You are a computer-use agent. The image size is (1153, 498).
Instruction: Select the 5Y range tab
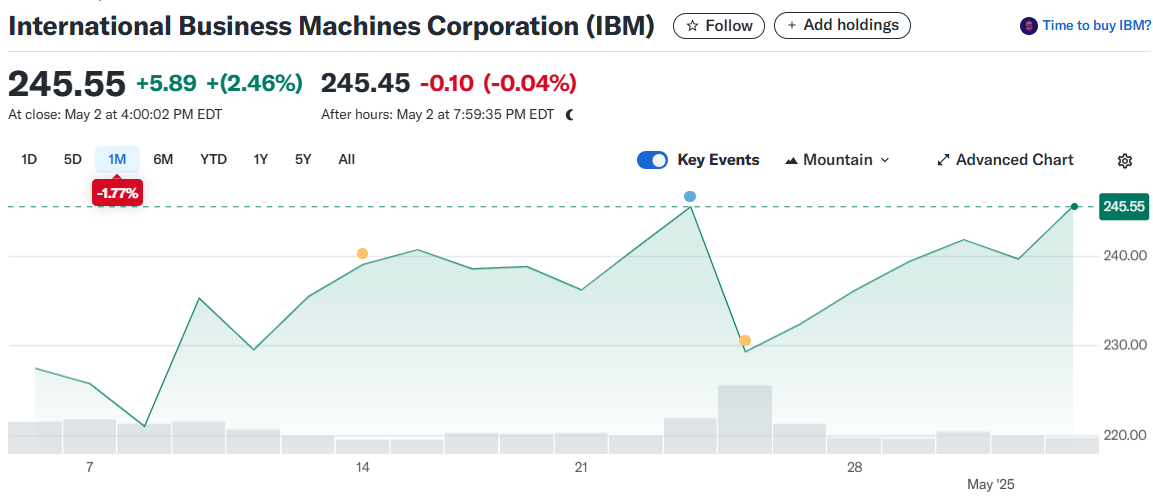point(304,160)
